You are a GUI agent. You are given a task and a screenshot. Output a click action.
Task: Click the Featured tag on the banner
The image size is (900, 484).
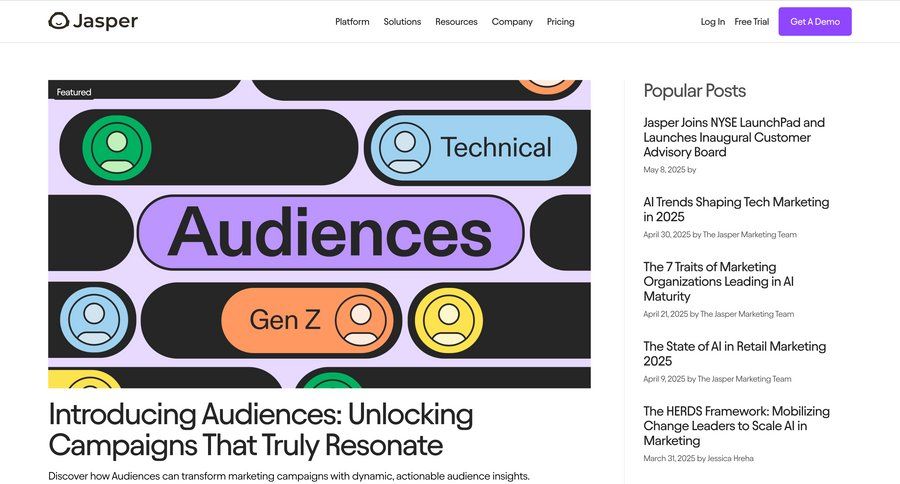73,92
